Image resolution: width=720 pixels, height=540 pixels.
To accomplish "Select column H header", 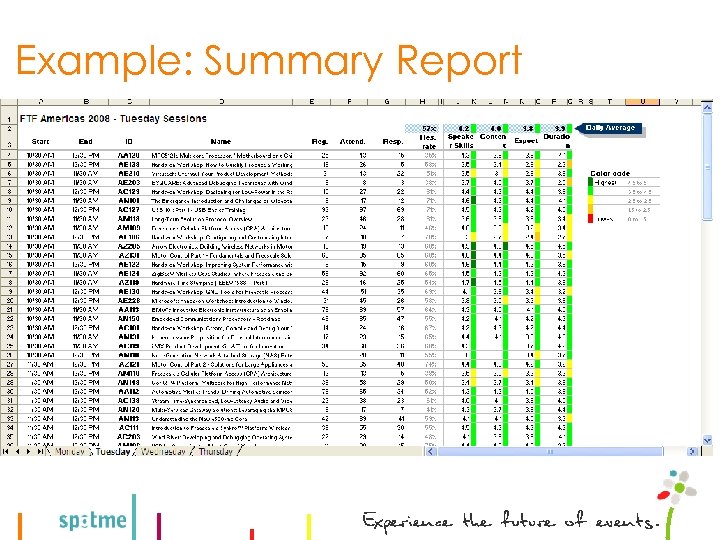I will (422, 101).
